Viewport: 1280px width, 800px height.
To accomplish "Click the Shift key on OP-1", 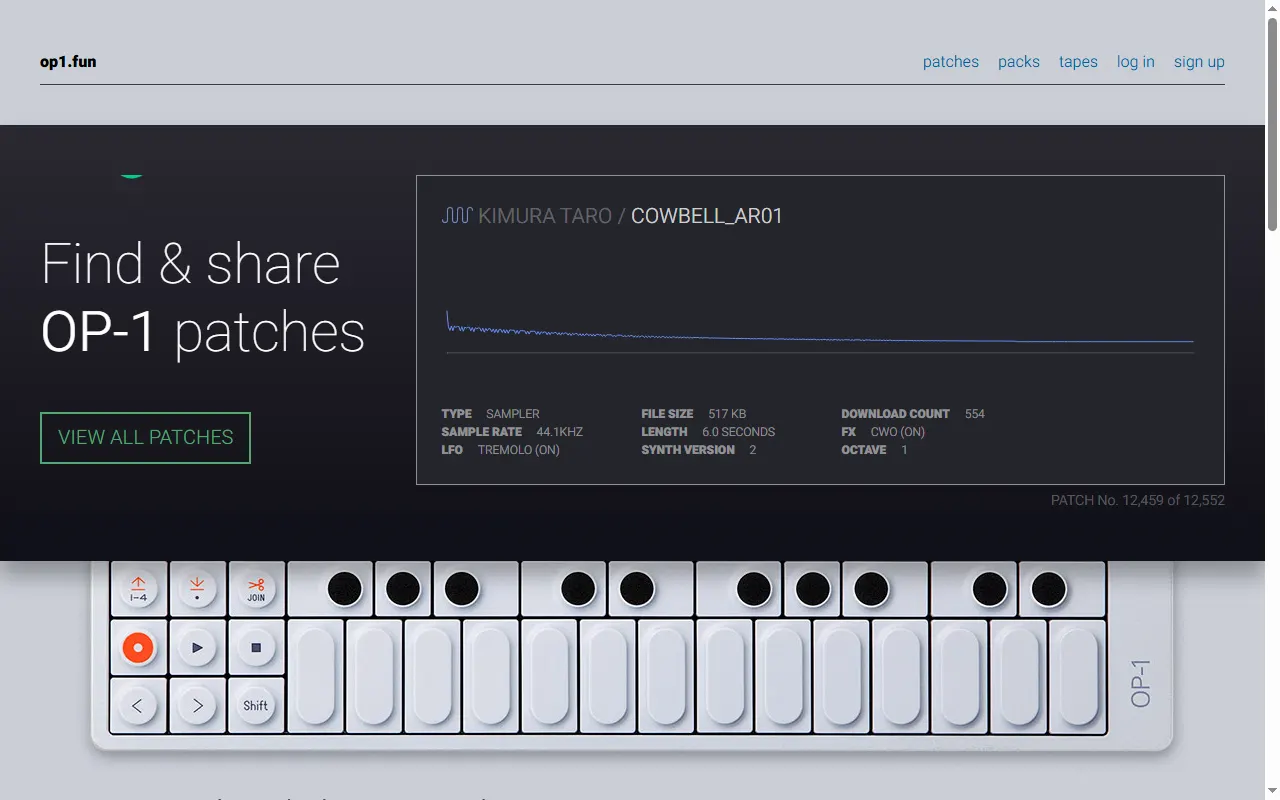I will click(x=256, y=706).
